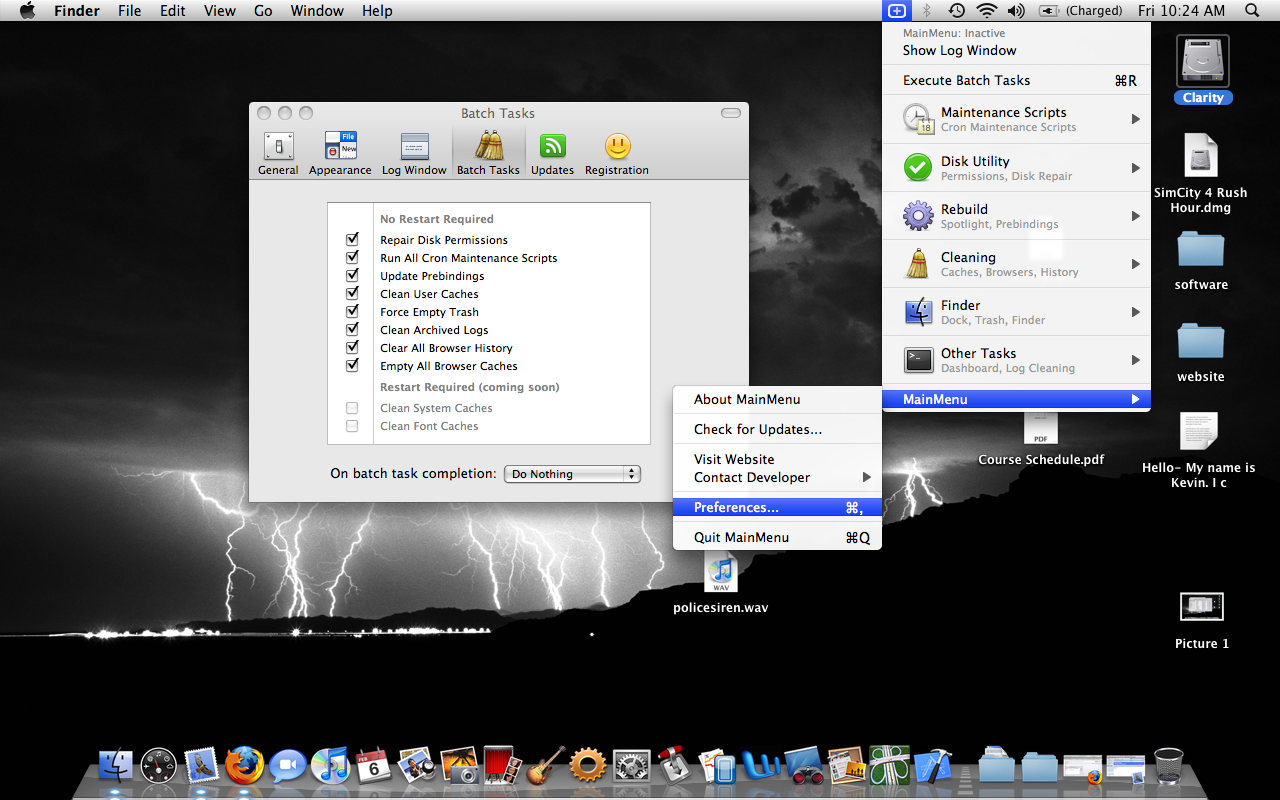Open the Updates preferences pane

tap(552, 154)
